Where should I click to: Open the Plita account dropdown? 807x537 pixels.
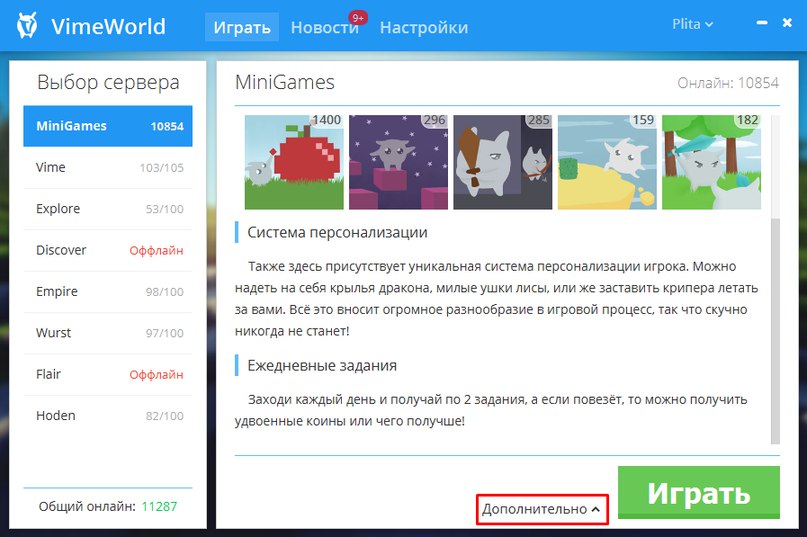tap(692, 24)
